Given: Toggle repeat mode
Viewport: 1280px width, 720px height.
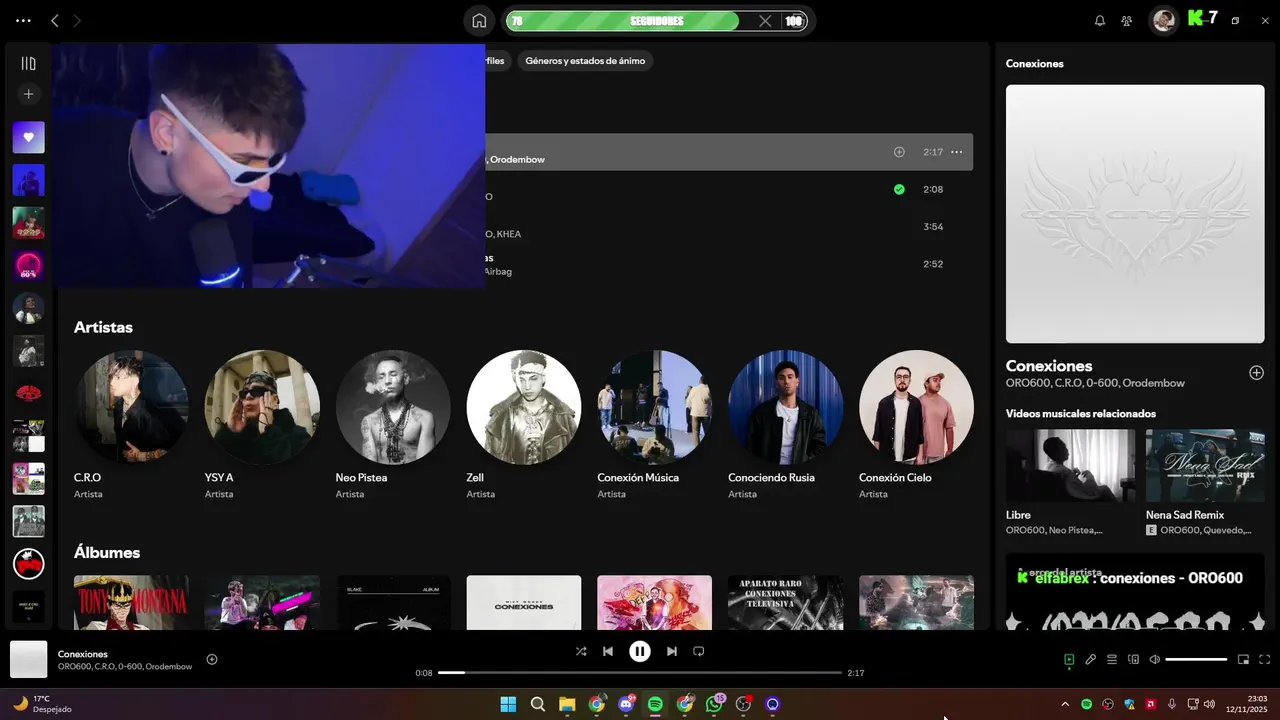Looking at the screenshot, I should click(699, 651).
